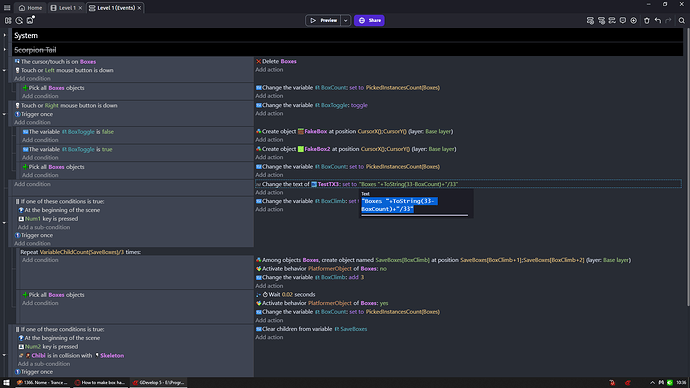Image resolution: width=690 pixels, height=388 pixels.
Task: Collapse the Num1 key pressed event
Action: [4, 223]
